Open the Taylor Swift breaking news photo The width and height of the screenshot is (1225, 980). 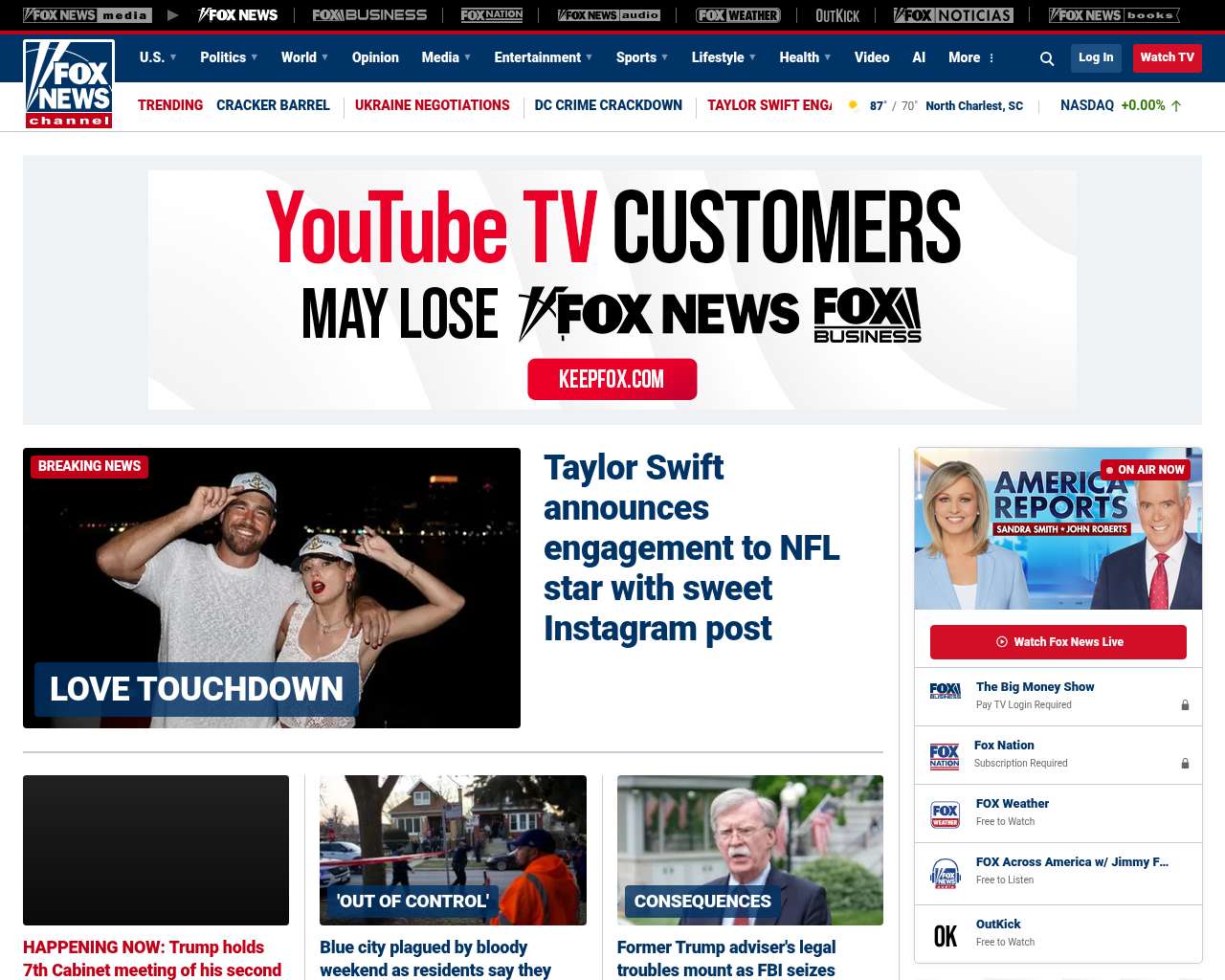click(x=272, y=588)
